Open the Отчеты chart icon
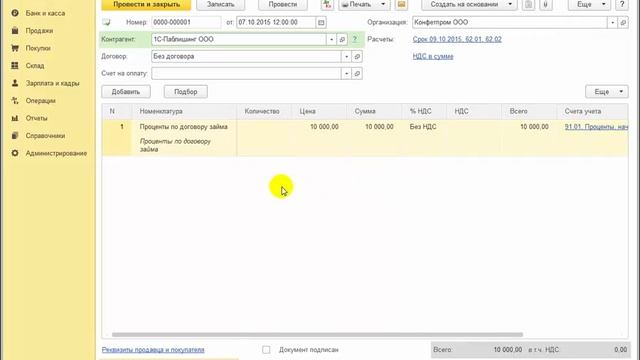The width and height of the screenshot is (640, 360). (15, 118)
